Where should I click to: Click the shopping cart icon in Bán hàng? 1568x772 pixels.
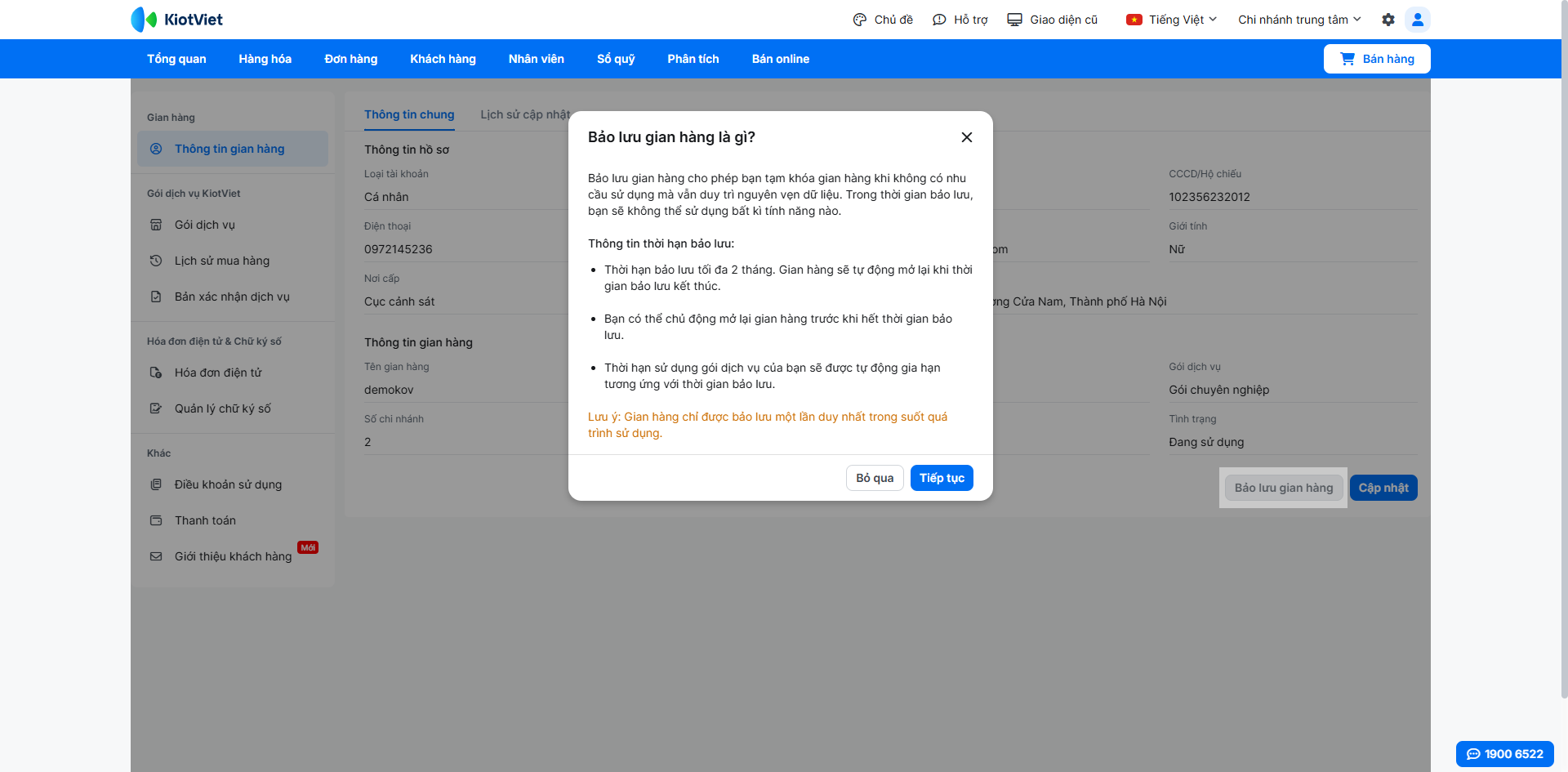coord(1347,59)
